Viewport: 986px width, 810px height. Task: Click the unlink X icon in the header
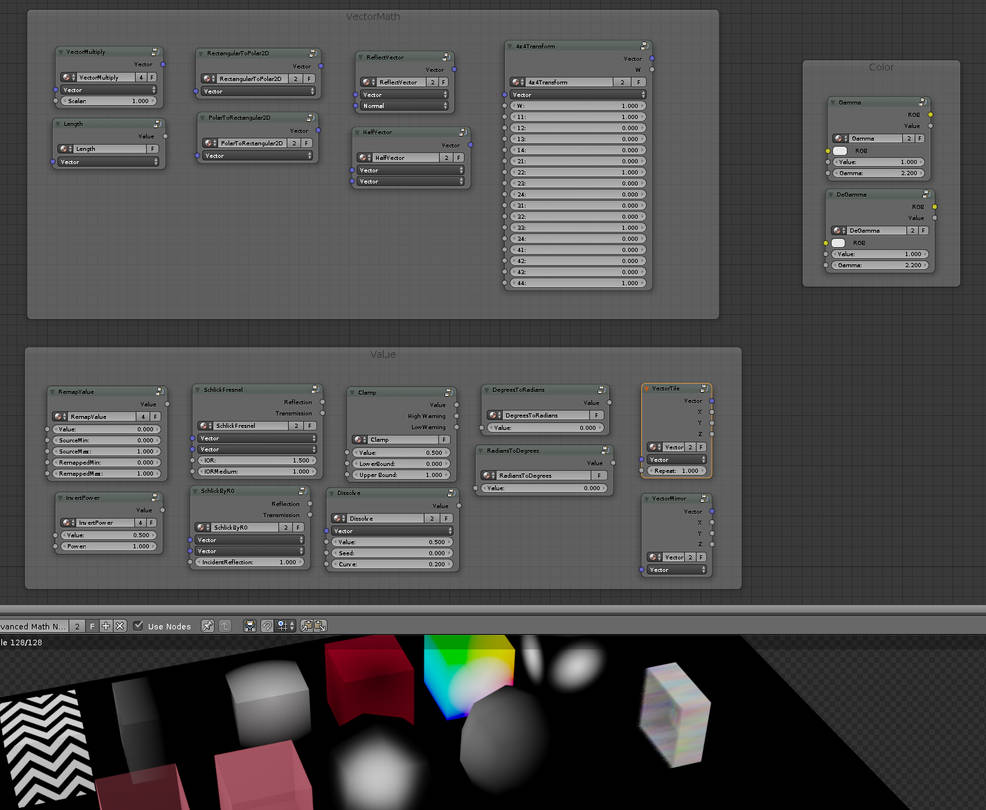120,626
